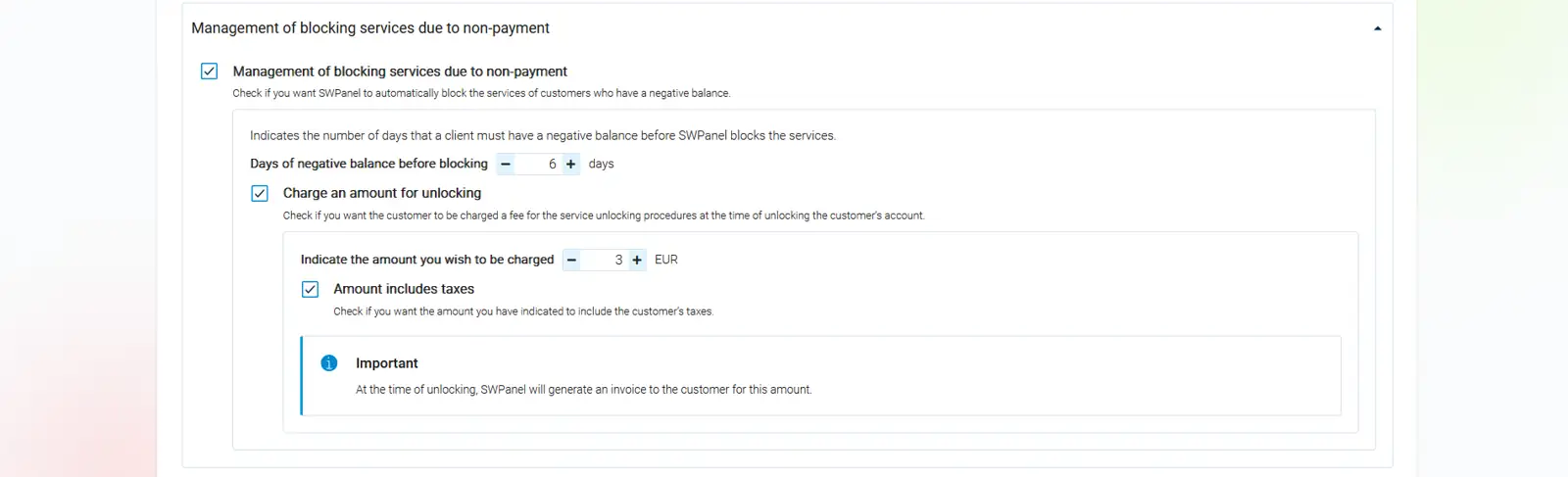Disable the 'Amount includes taxes' checkbox

tap(310, 289)
